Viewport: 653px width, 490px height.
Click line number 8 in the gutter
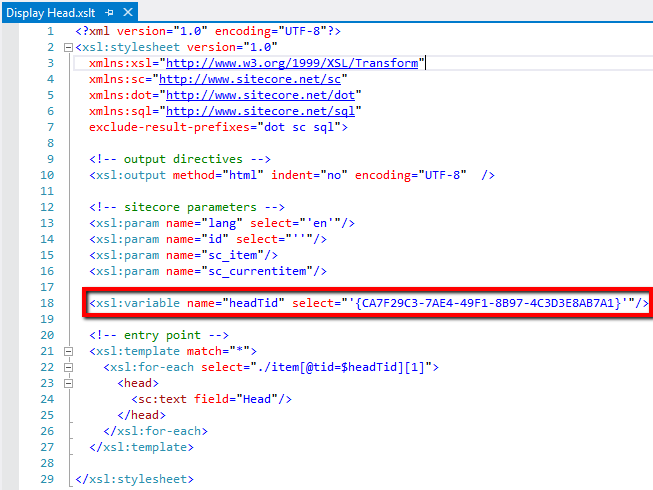tap(50, 143)
